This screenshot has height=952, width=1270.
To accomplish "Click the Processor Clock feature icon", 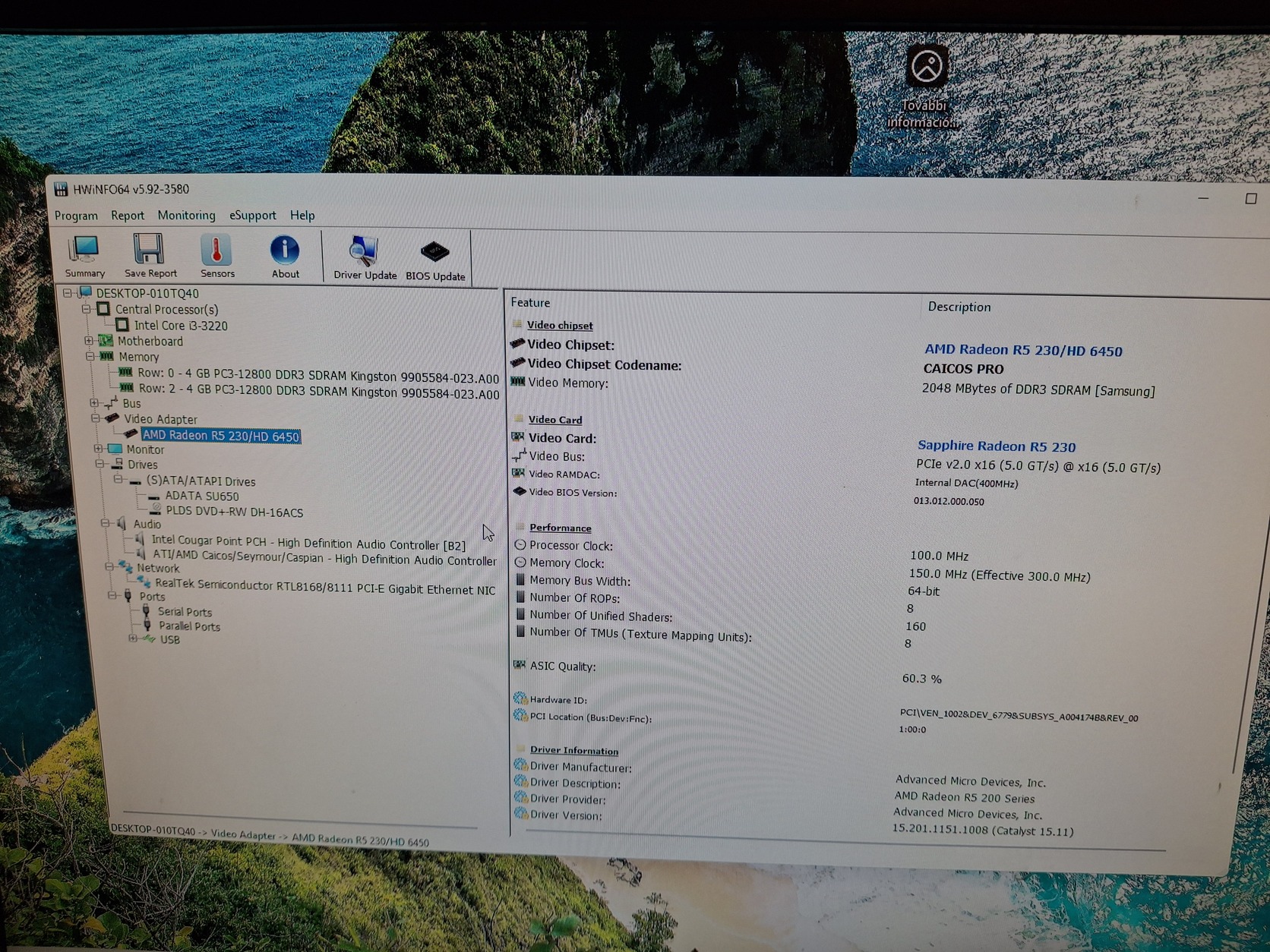I will coord(520,545).
